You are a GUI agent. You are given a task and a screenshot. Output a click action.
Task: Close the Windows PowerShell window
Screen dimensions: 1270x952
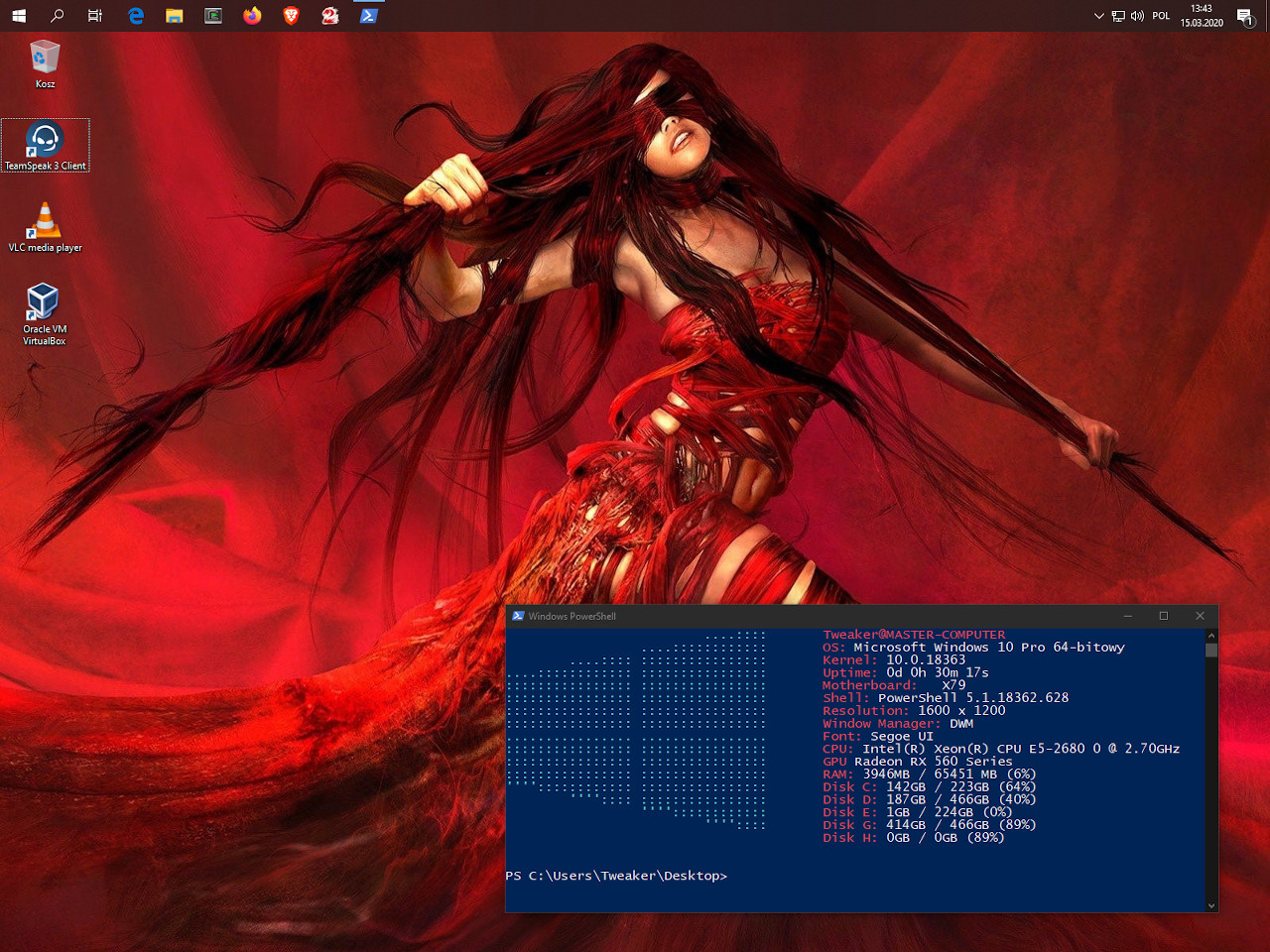click(1200, 616)
